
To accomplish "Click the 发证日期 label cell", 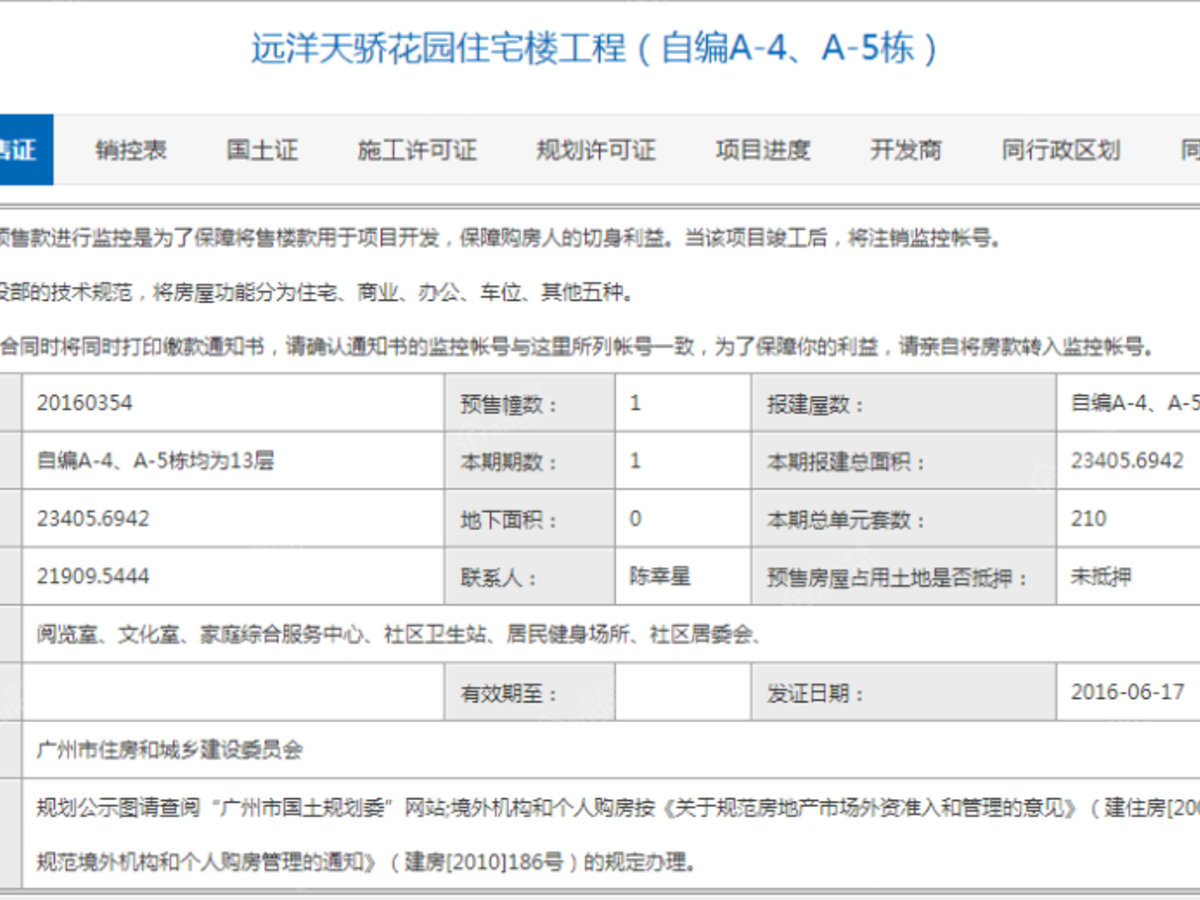I will [x=904, y=692].
